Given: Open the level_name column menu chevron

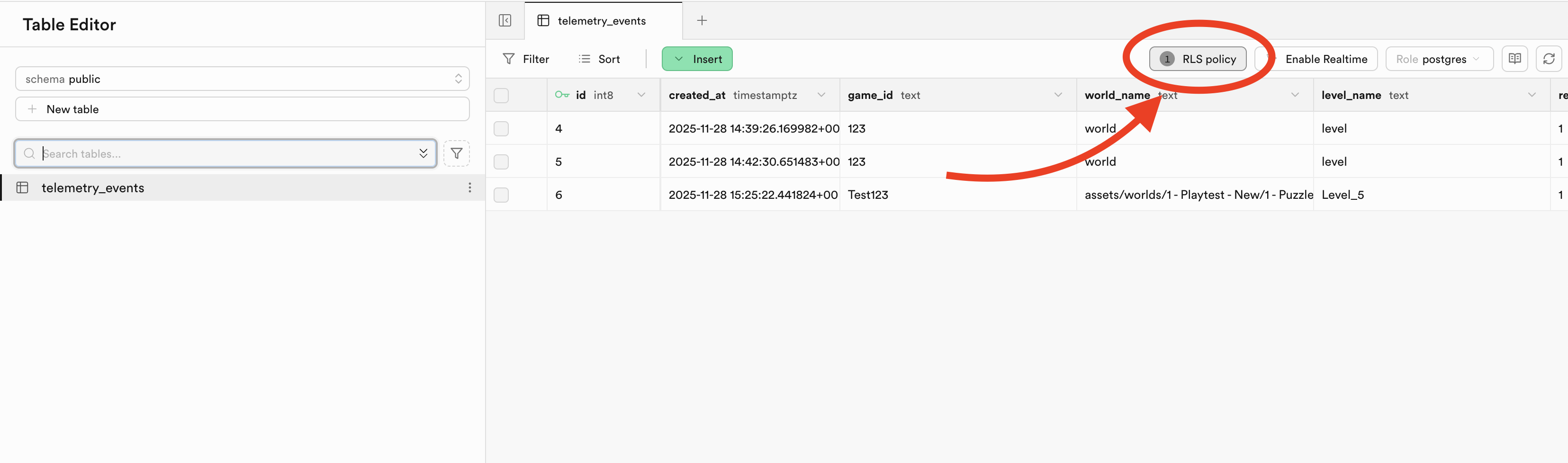Looking at the screenshot, I should pos(1532,95).
